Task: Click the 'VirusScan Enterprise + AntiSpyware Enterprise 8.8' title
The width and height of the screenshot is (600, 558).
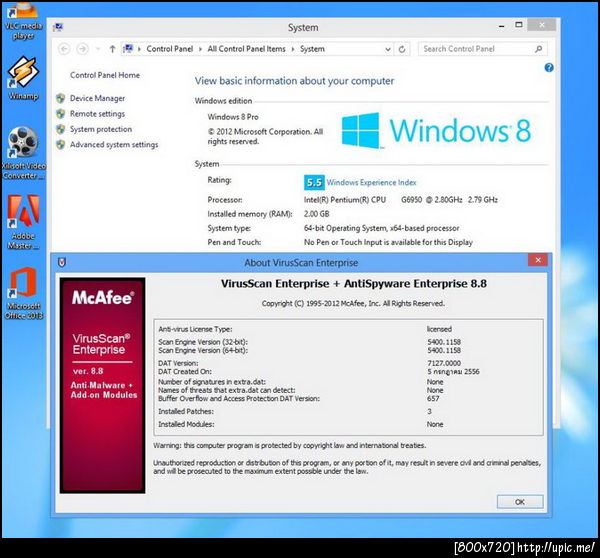Action: (354, 284)
